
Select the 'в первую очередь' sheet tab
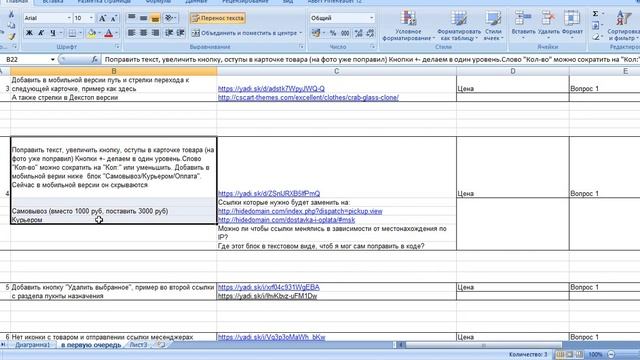pyautogui.click(x=91, y=345)
